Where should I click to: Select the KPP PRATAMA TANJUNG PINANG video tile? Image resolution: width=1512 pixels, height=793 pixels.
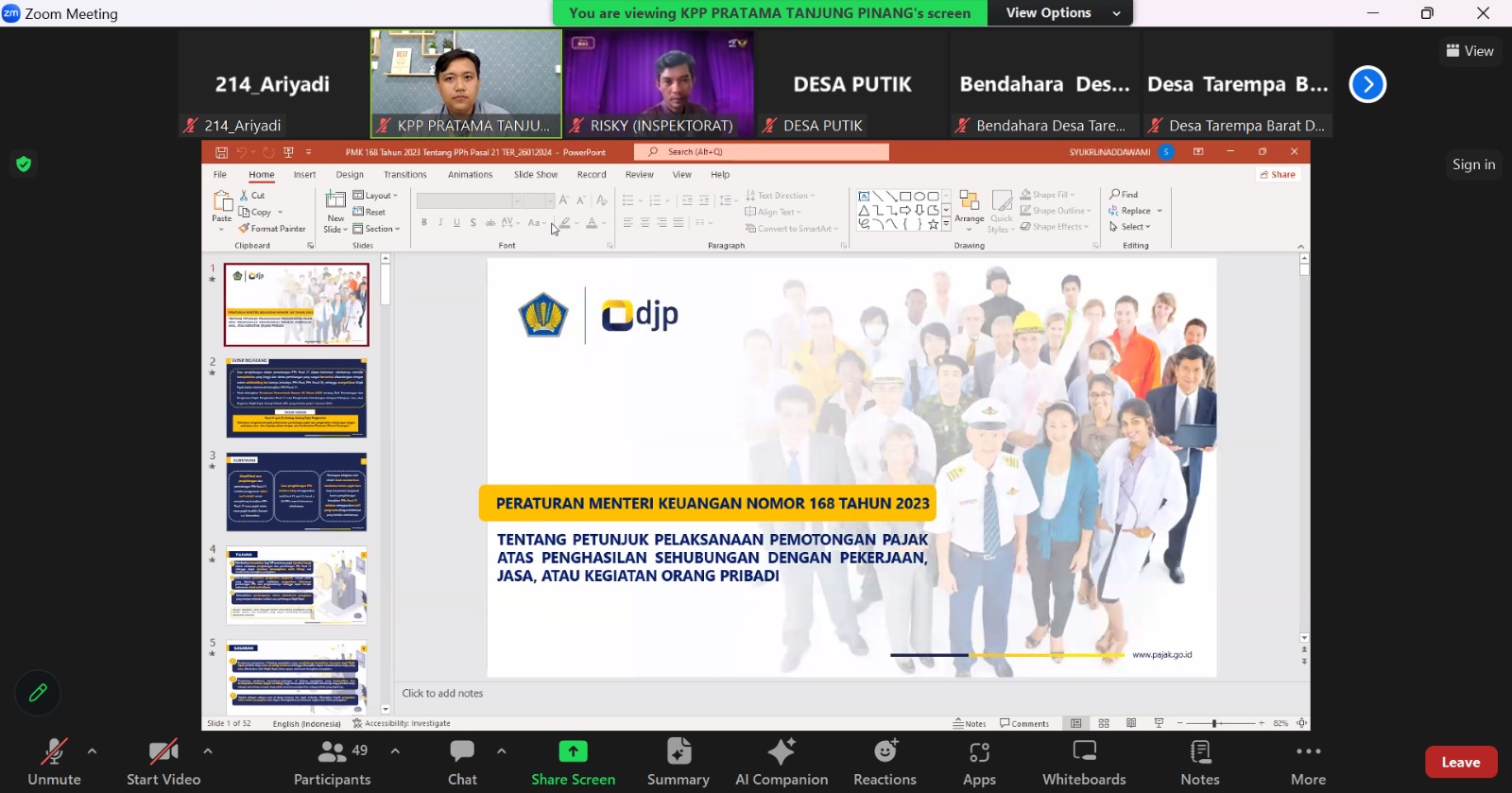(466, 83)
